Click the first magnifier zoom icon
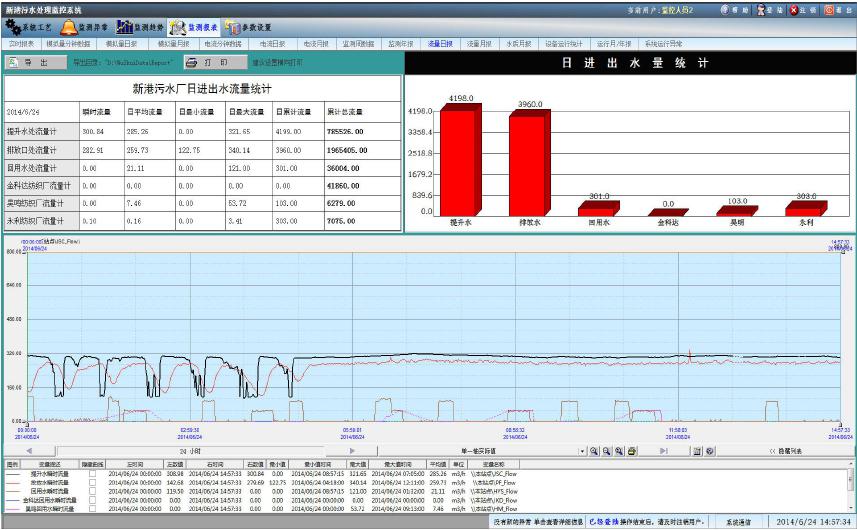The image size is (857, 530). [x=594, y=452]
